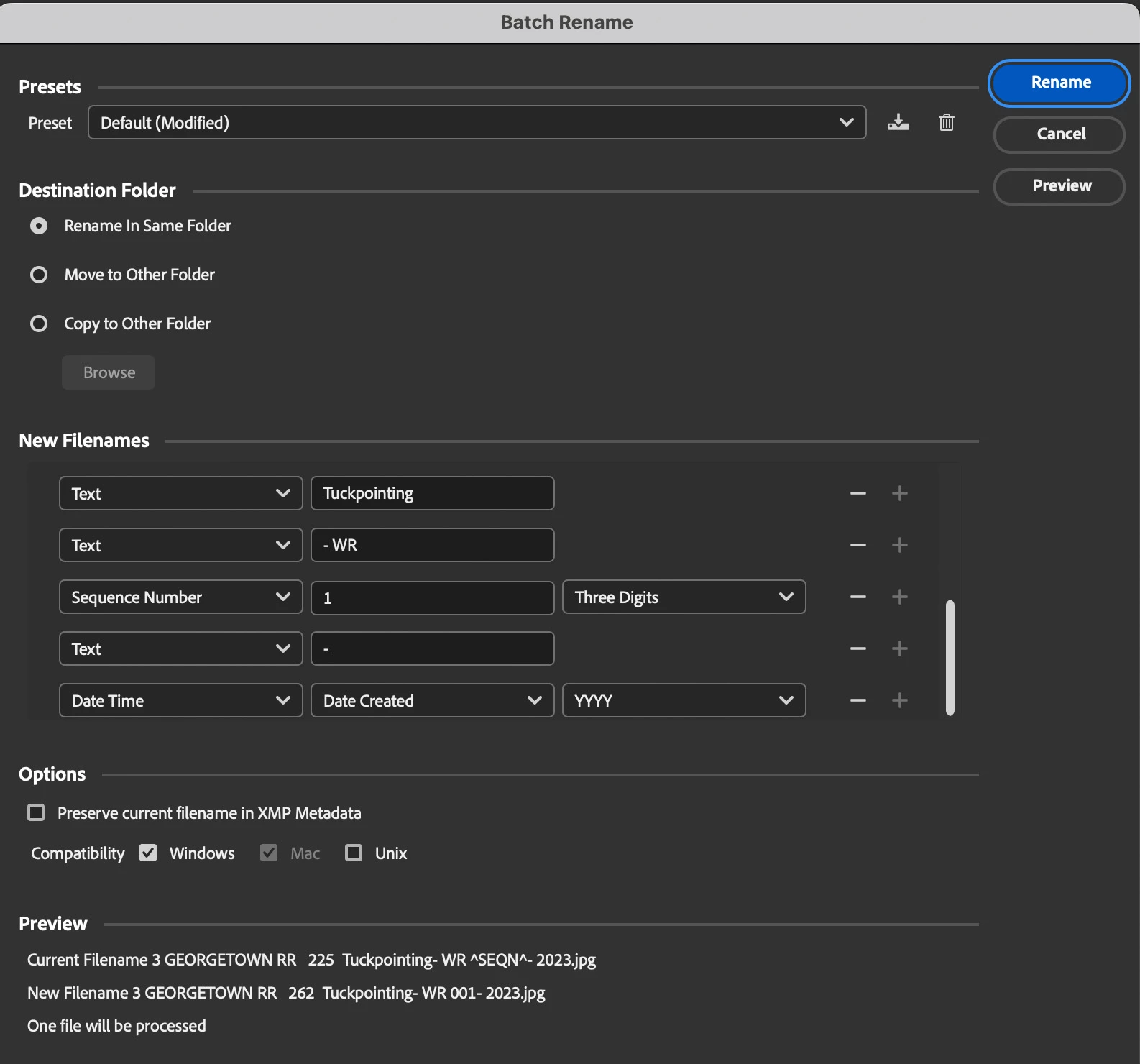Open the Date Created dropdown
The image size is (1140, 1064).
coord(433,700)
